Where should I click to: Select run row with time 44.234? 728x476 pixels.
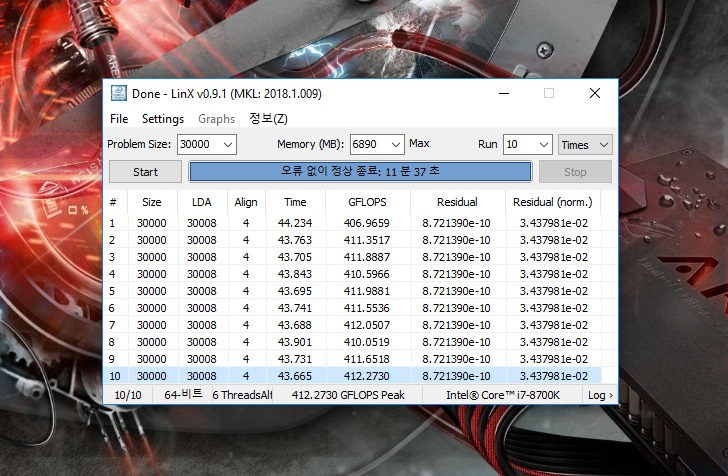pyautogui.click(x=352, y=223)
